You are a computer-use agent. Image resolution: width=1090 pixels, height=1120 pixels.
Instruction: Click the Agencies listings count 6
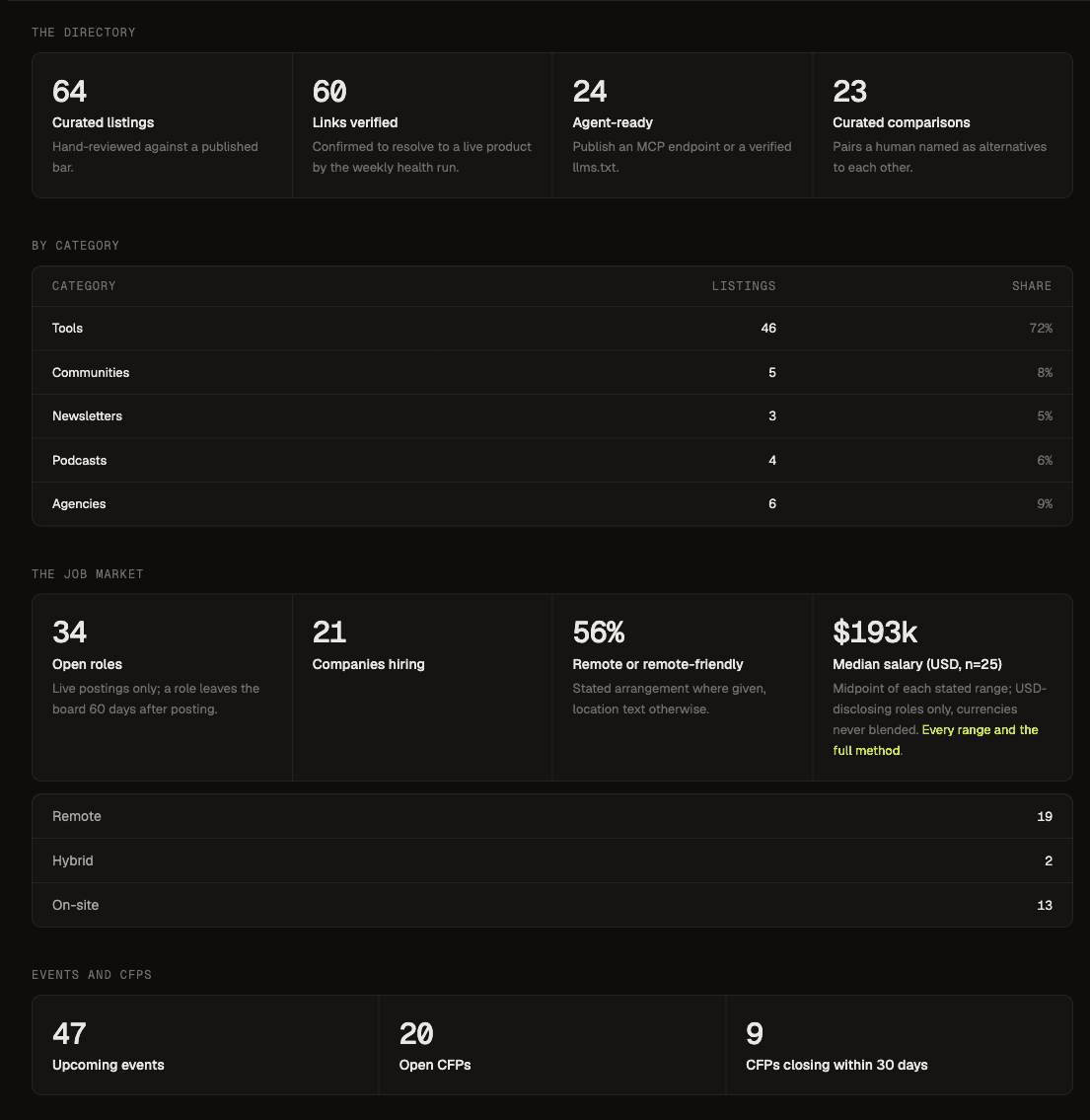pos(771,504)
